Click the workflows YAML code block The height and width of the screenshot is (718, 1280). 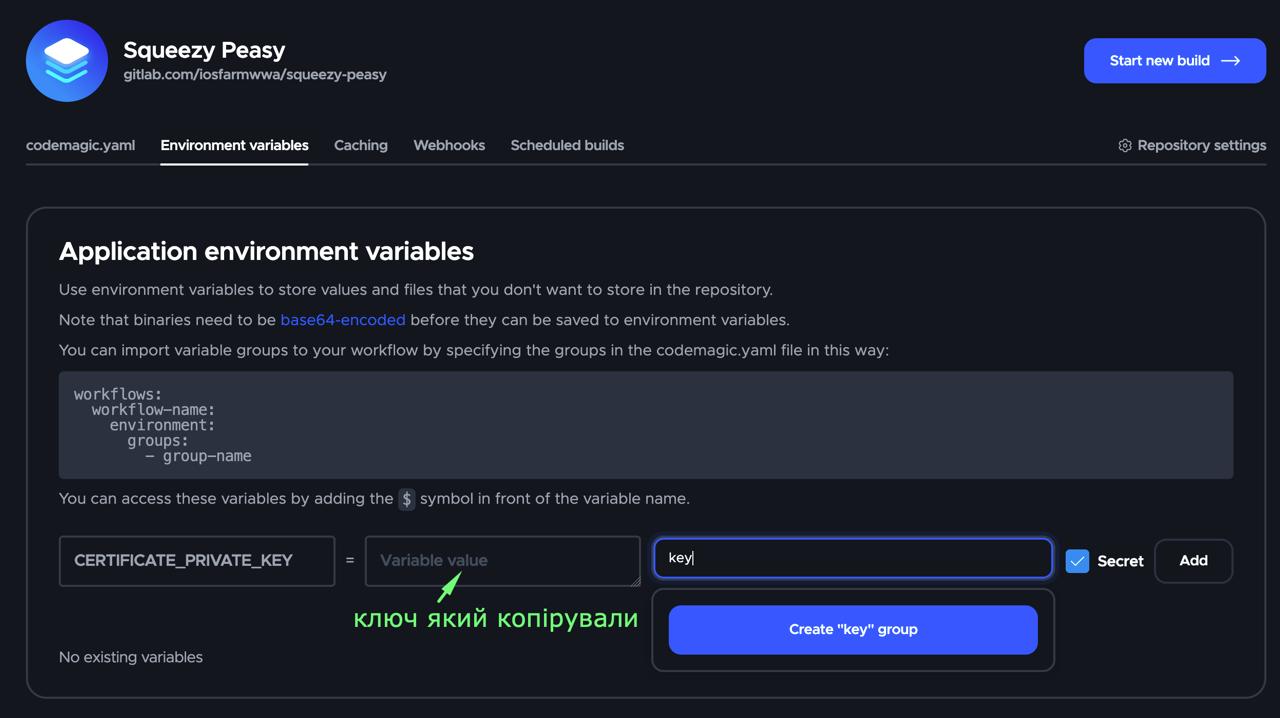(x=646, y=425)
